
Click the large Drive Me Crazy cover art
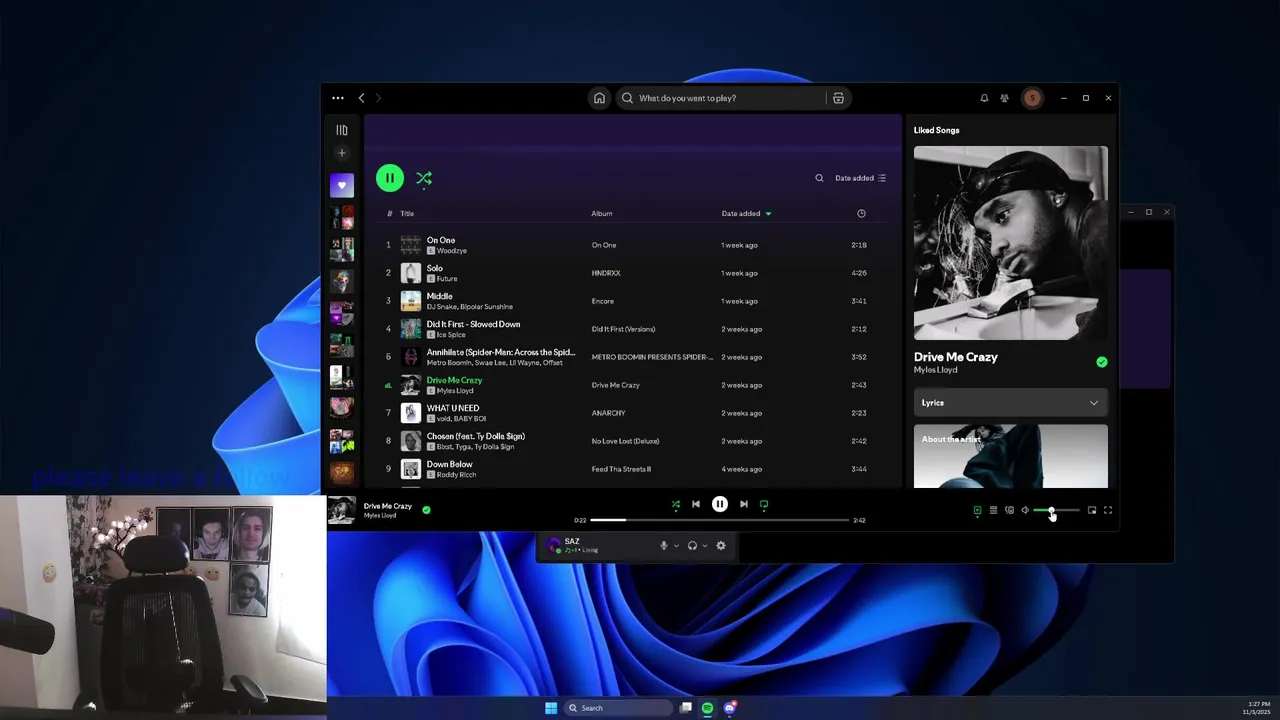pyautogui.click(x=1010, y=243)
